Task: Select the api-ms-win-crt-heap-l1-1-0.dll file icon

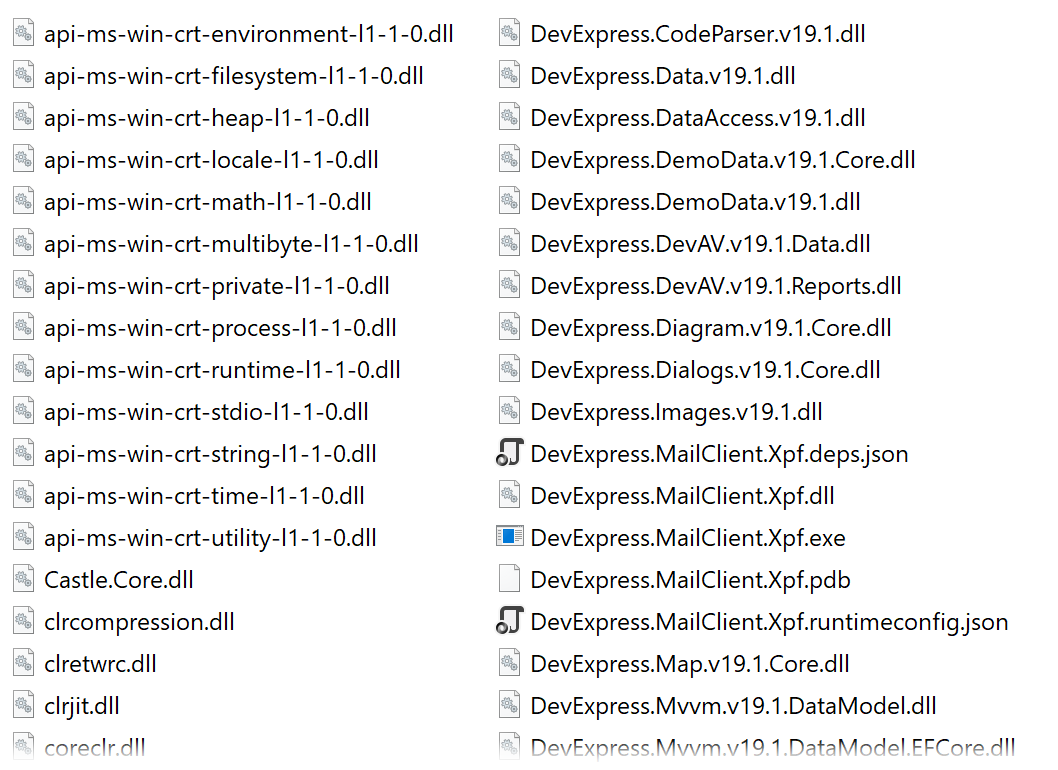Action: click(24, 117)
